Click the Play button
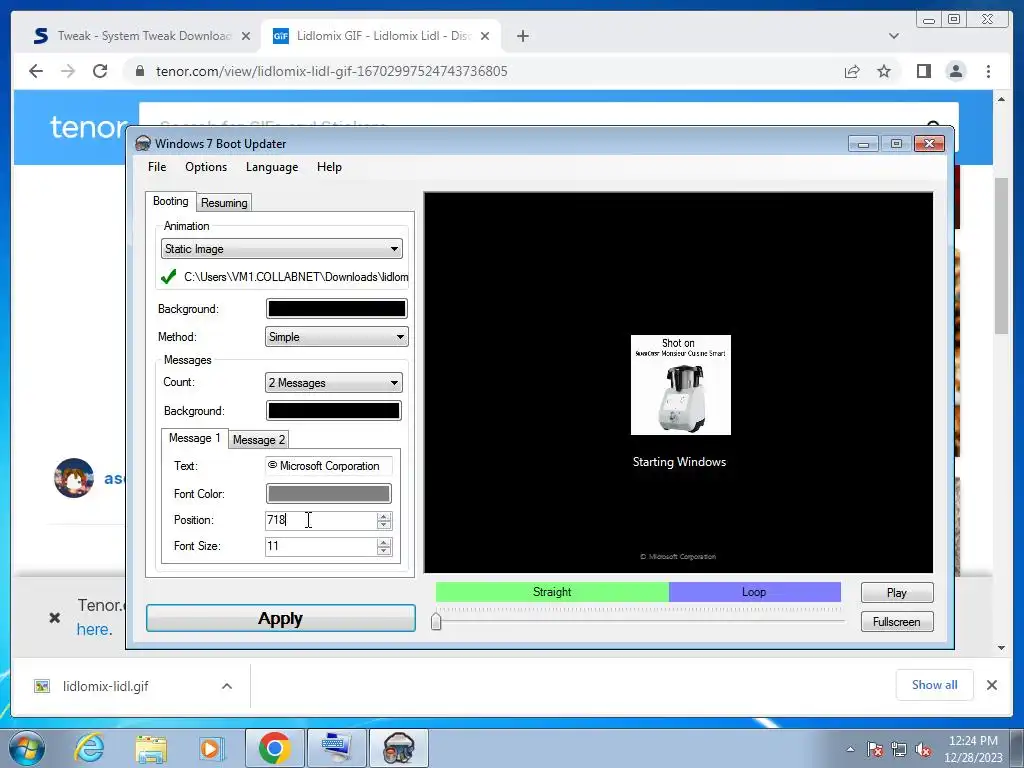 pyautogui.click(x=897, y=593)
